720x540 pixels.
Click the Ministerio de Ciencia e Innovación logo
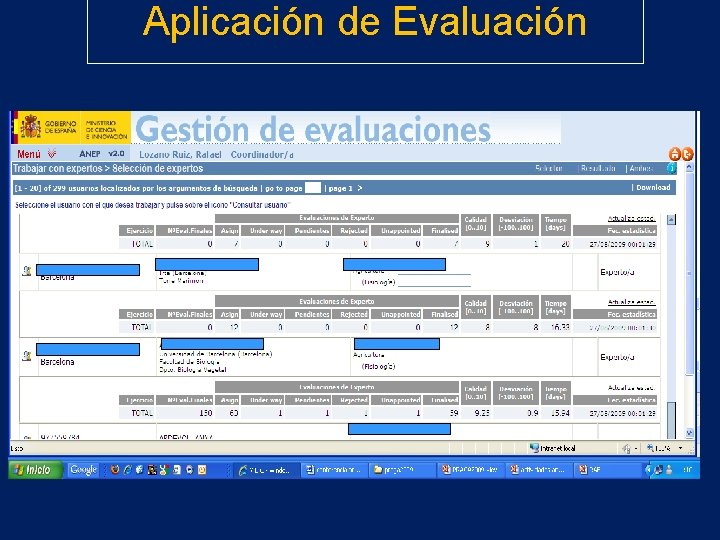pyautogui.click(x=106, y=129)
